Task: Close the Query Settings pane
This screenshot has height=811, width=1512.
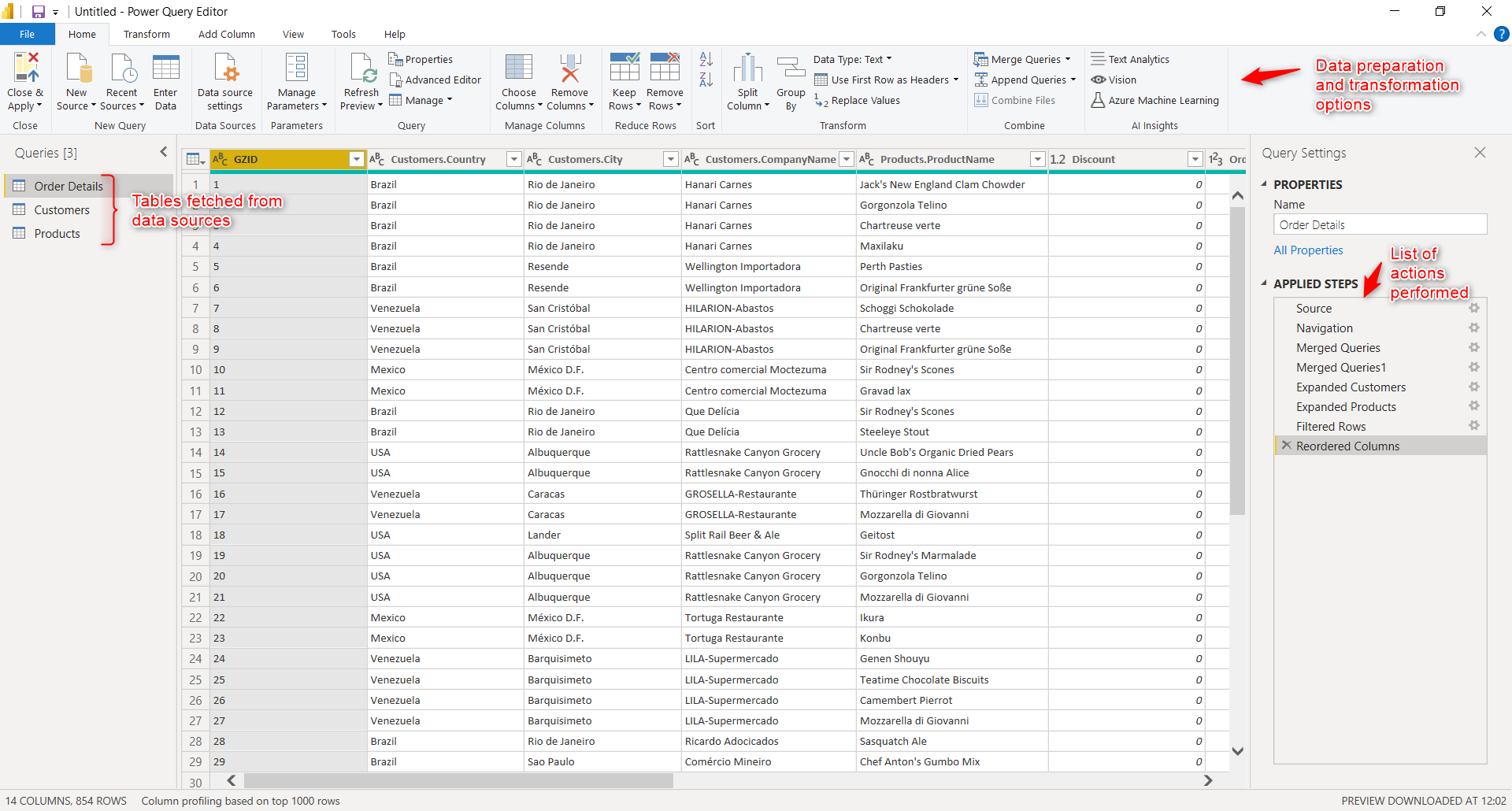Action: click(1480, 153)
